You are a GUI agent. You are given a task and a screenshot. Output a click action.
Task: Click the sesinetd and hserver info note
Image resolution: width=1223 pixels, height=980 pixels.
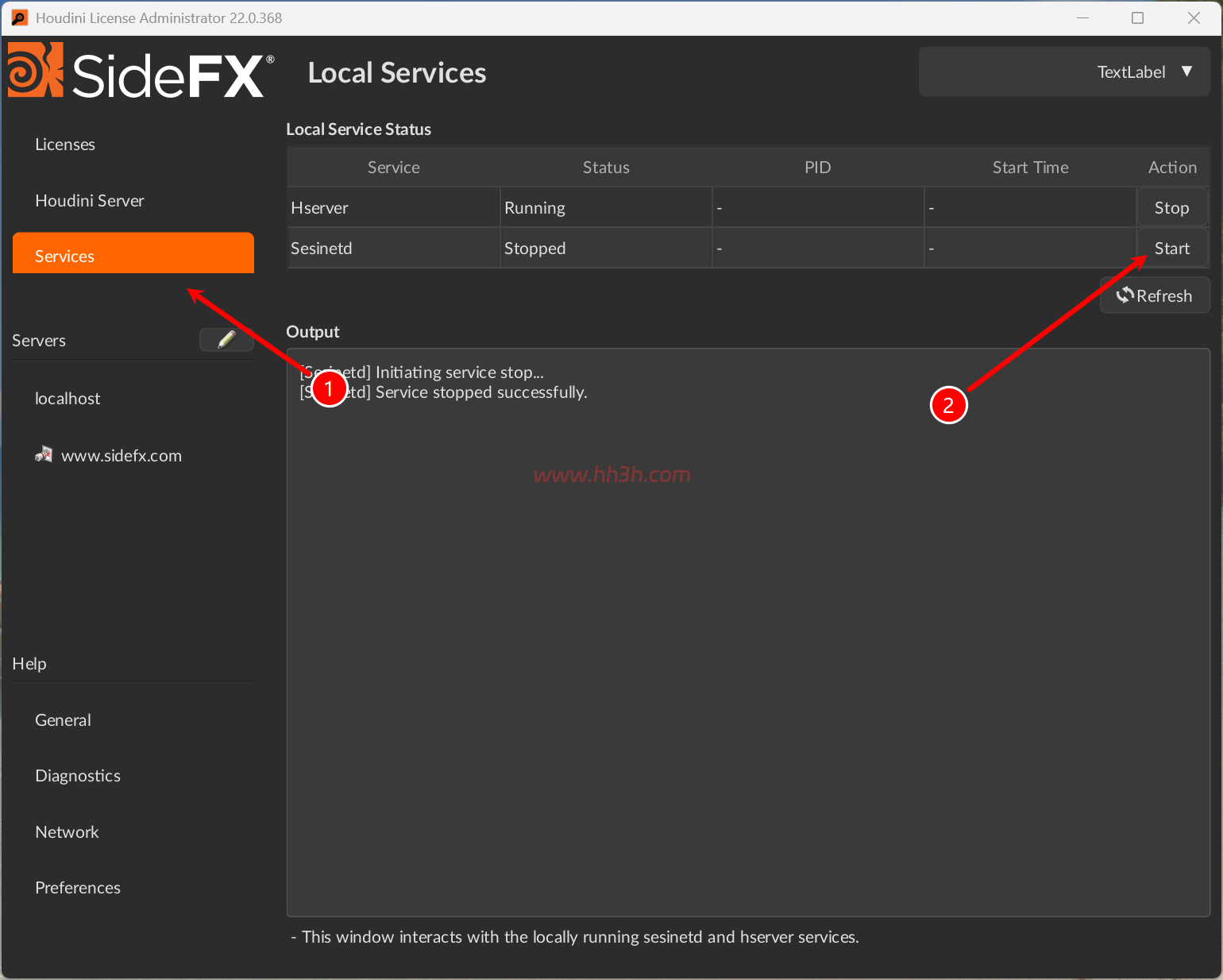click(x=575, y=937)
